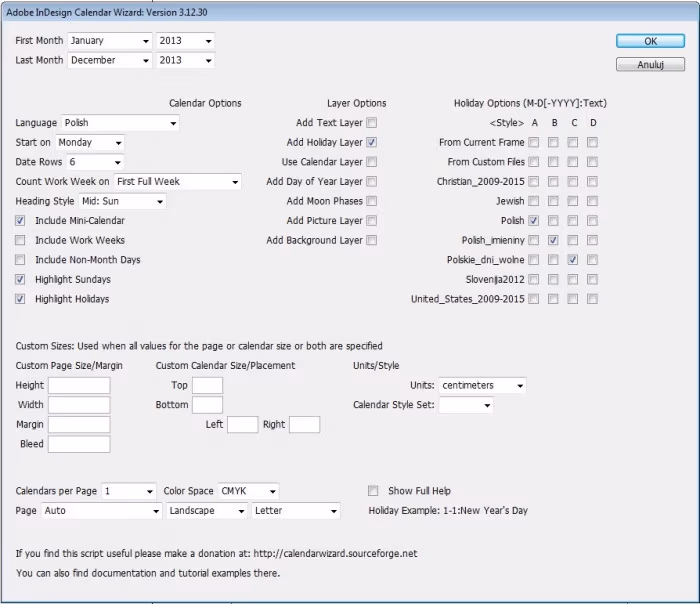Image resolution: width=700 pixels, height=604 pixels.
Task: Uncheck Polish holidays style A box
Action: (x=533, y=221)
